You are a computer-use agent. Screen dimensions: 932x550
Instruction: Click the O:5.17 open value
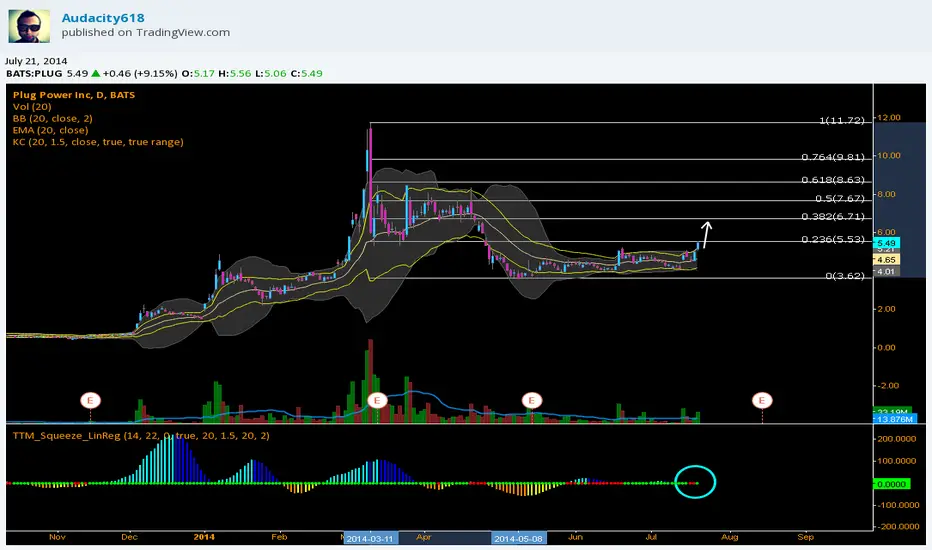198,74
